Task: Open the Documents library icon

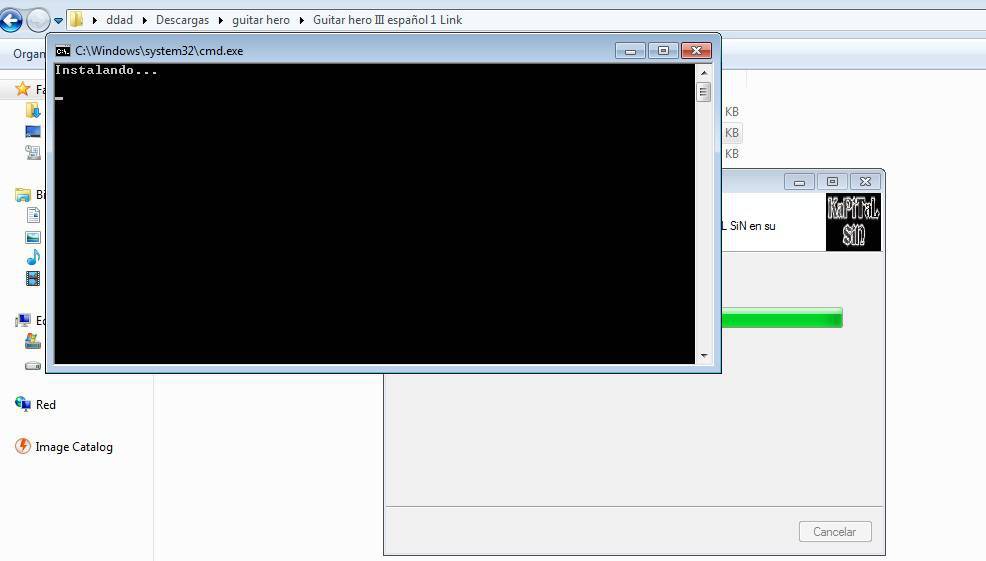Action: pyautogui.click(x=33, y=216)
